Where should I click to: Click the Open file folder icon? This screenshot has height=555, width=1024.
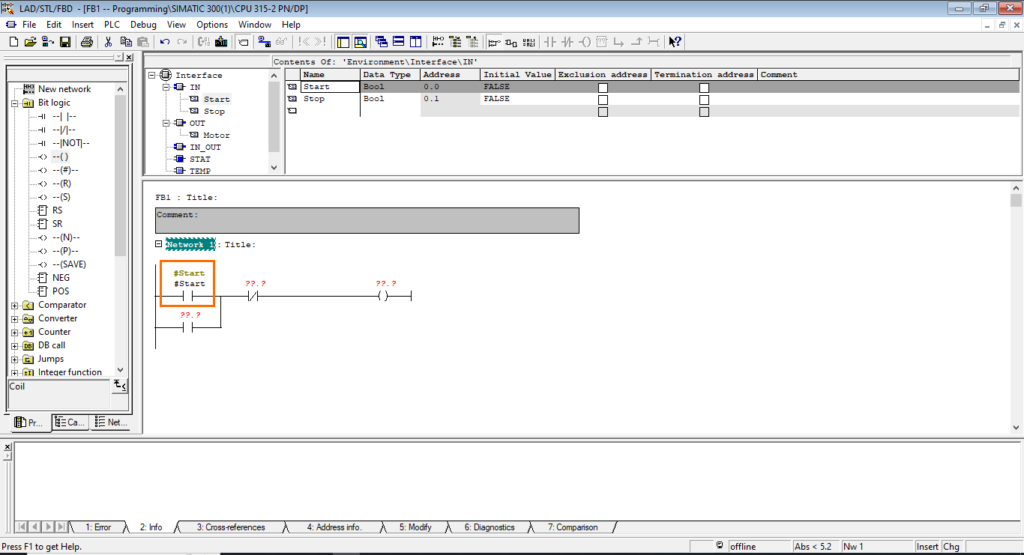pyautogui.click(x=31, y=42)
